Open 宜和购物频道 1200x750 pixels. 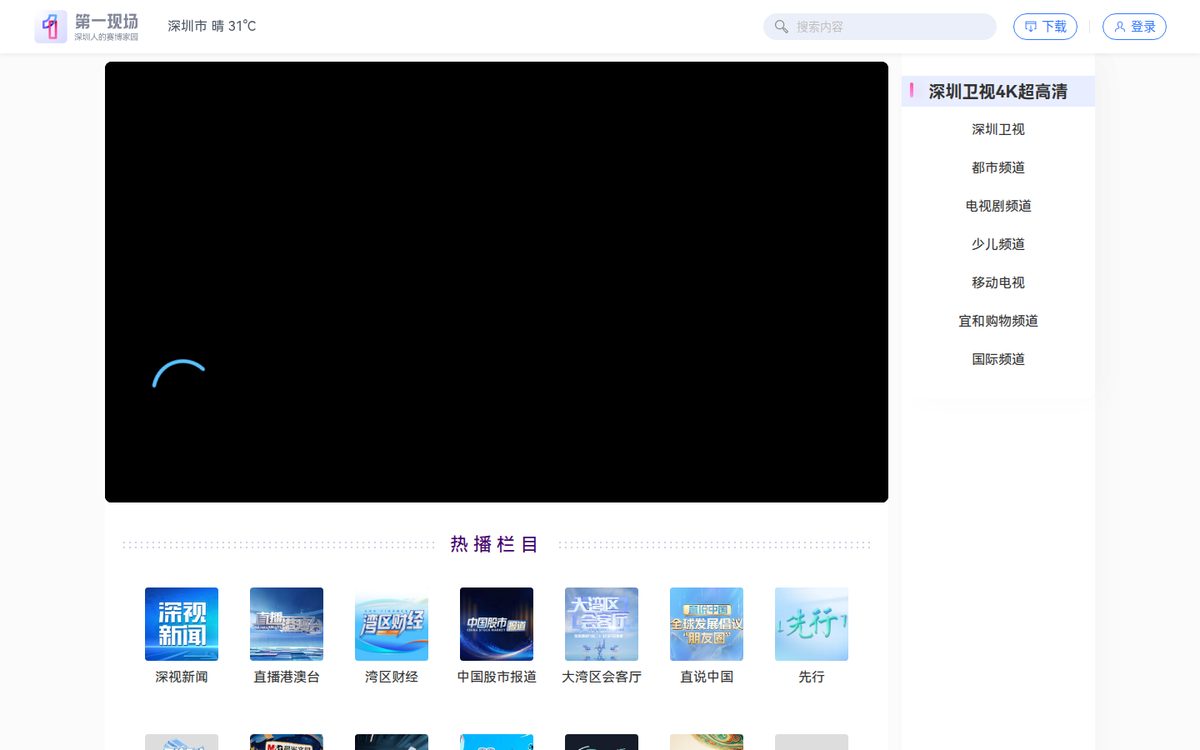pyautogui.click(x=998, y=321)
